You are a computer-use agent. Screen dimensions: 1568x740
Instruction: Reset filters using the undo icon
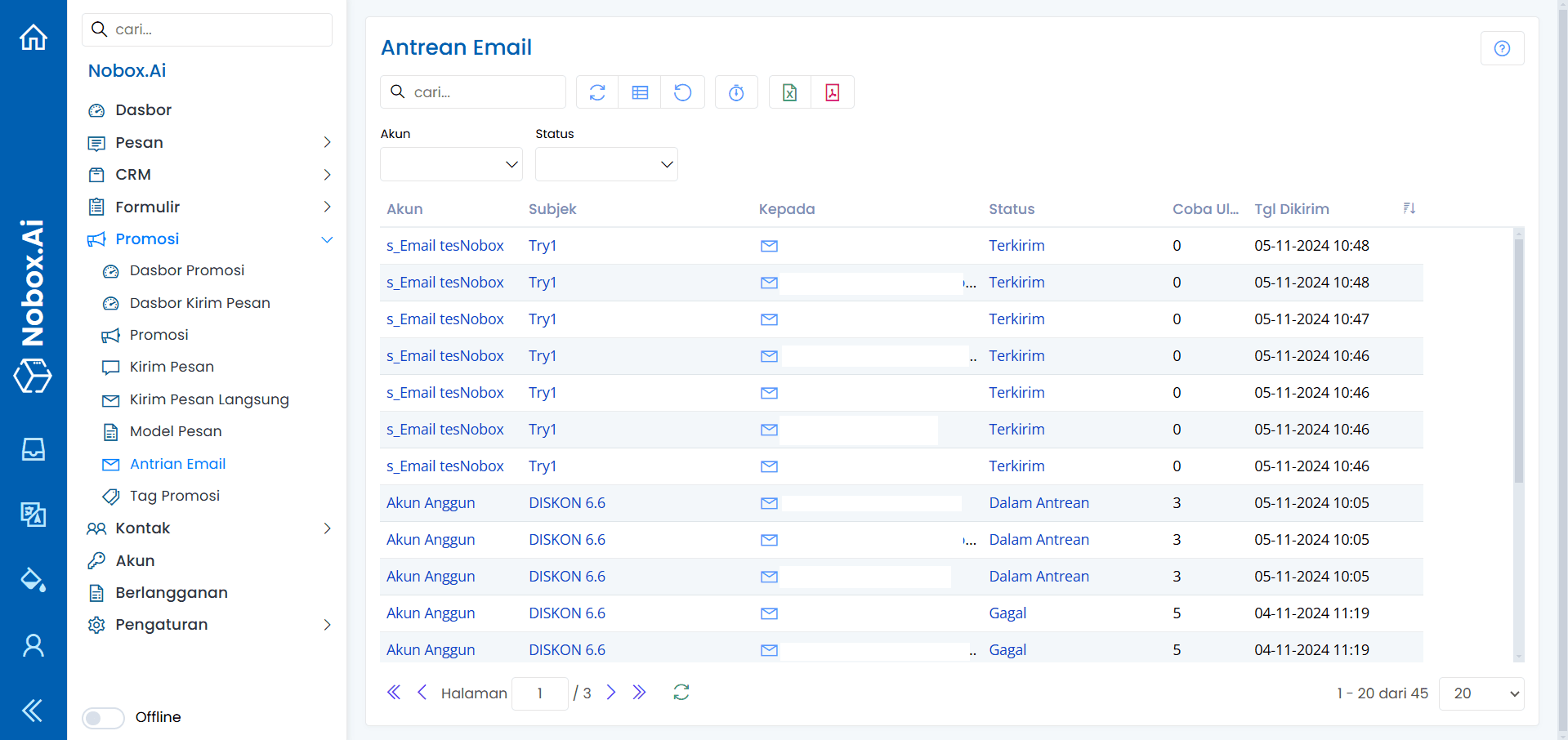point(682,91)
